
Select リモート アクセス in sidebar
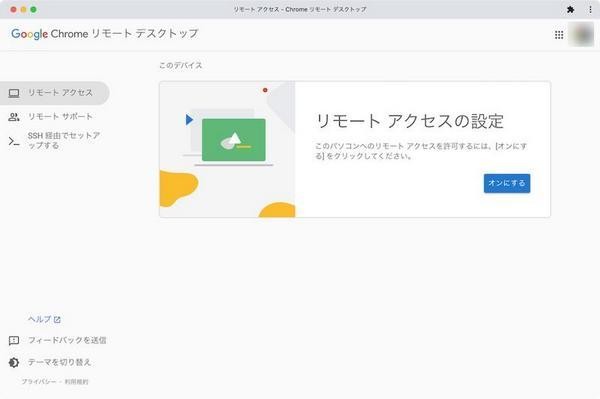[55, 93]
